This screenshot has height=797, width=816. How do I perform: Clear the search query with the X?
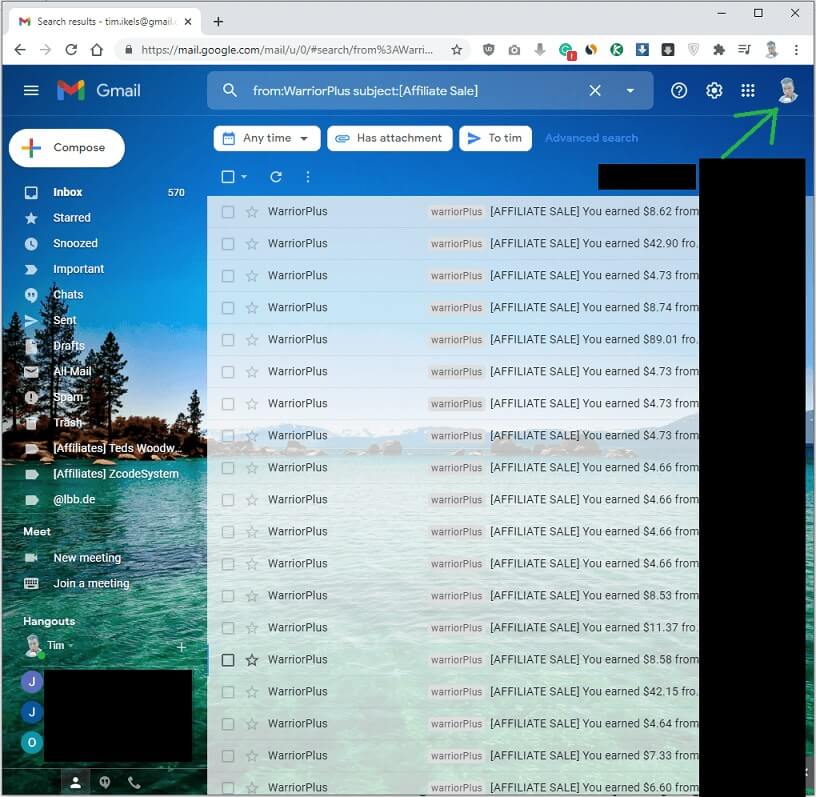[595, 91]
